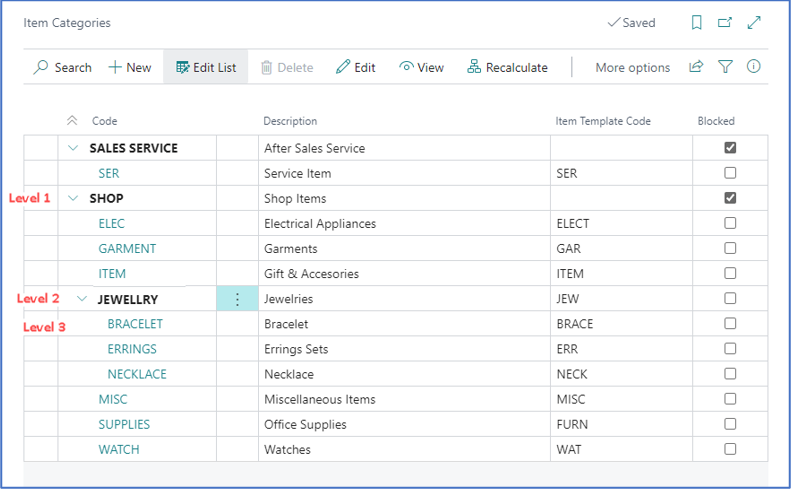This screenshot has height=490, width=791.
Task: Click the Item Template Code column header
Action: click(603, 121)
